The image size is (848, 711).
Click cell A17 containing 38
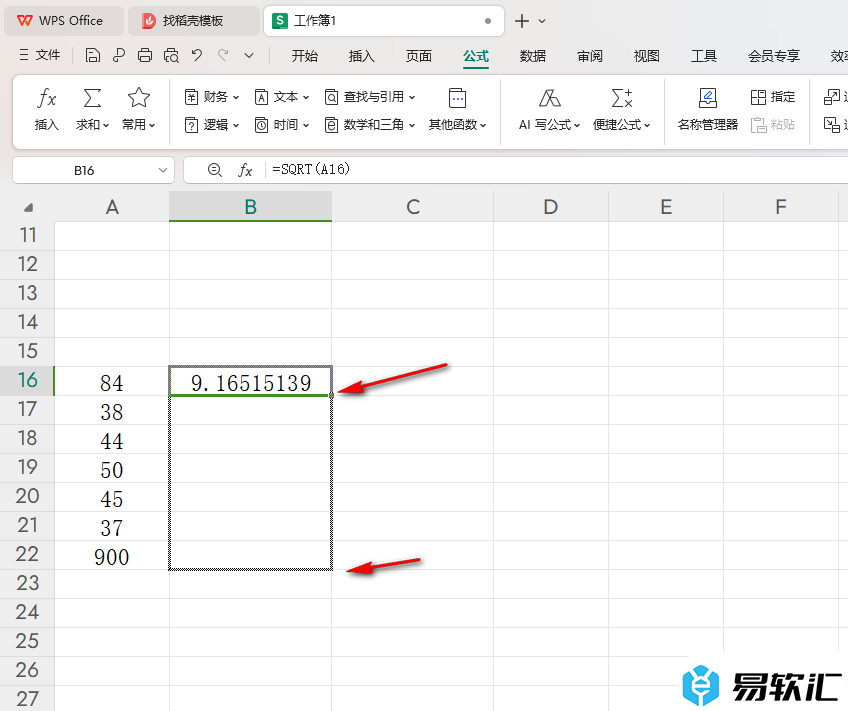112,410
